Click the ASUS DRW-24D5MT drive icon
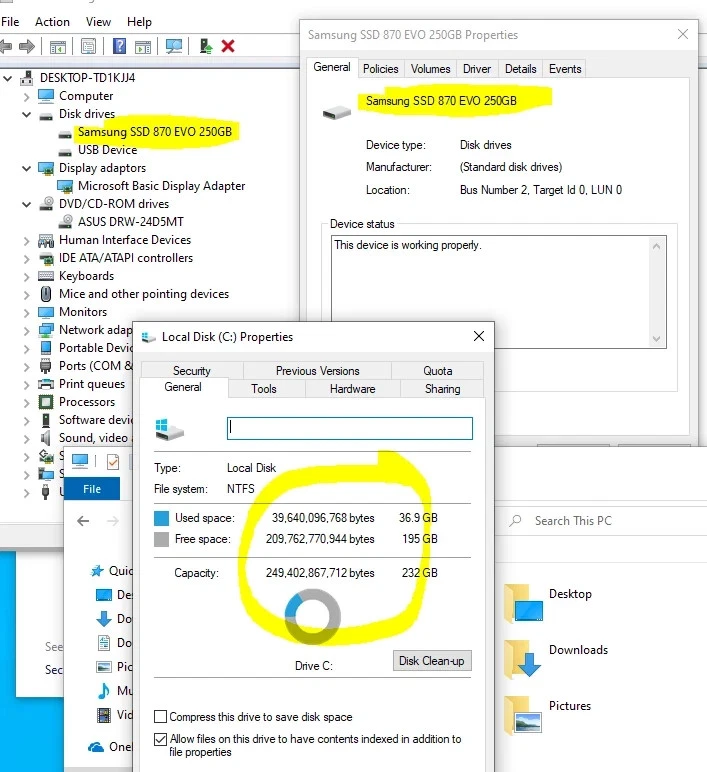 [x=65, y=222]
